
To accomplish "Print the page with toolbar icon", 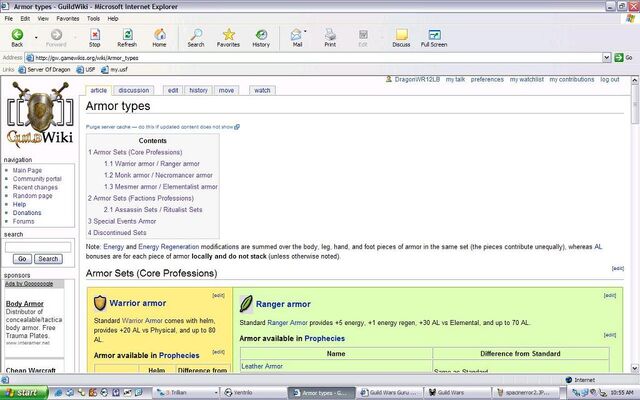I will (330, 38).
